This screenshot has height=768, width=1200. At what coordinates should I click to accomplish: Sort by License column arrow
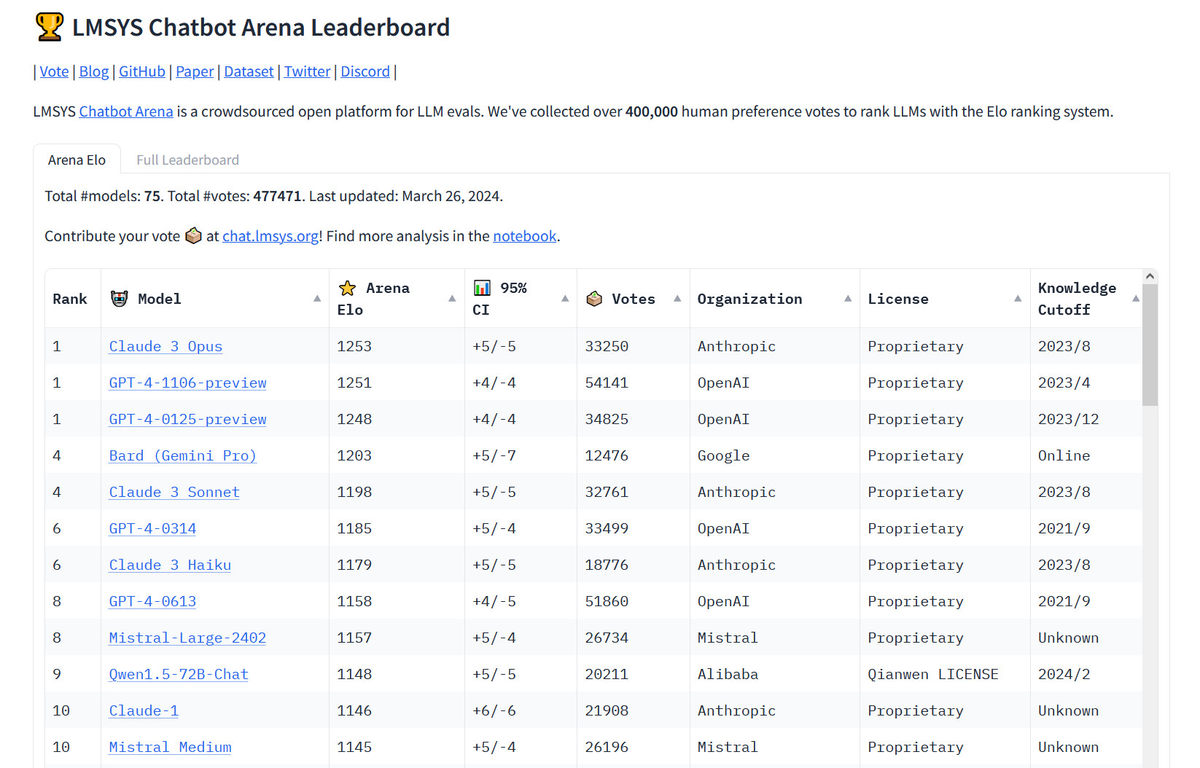tap(1018, 299)
